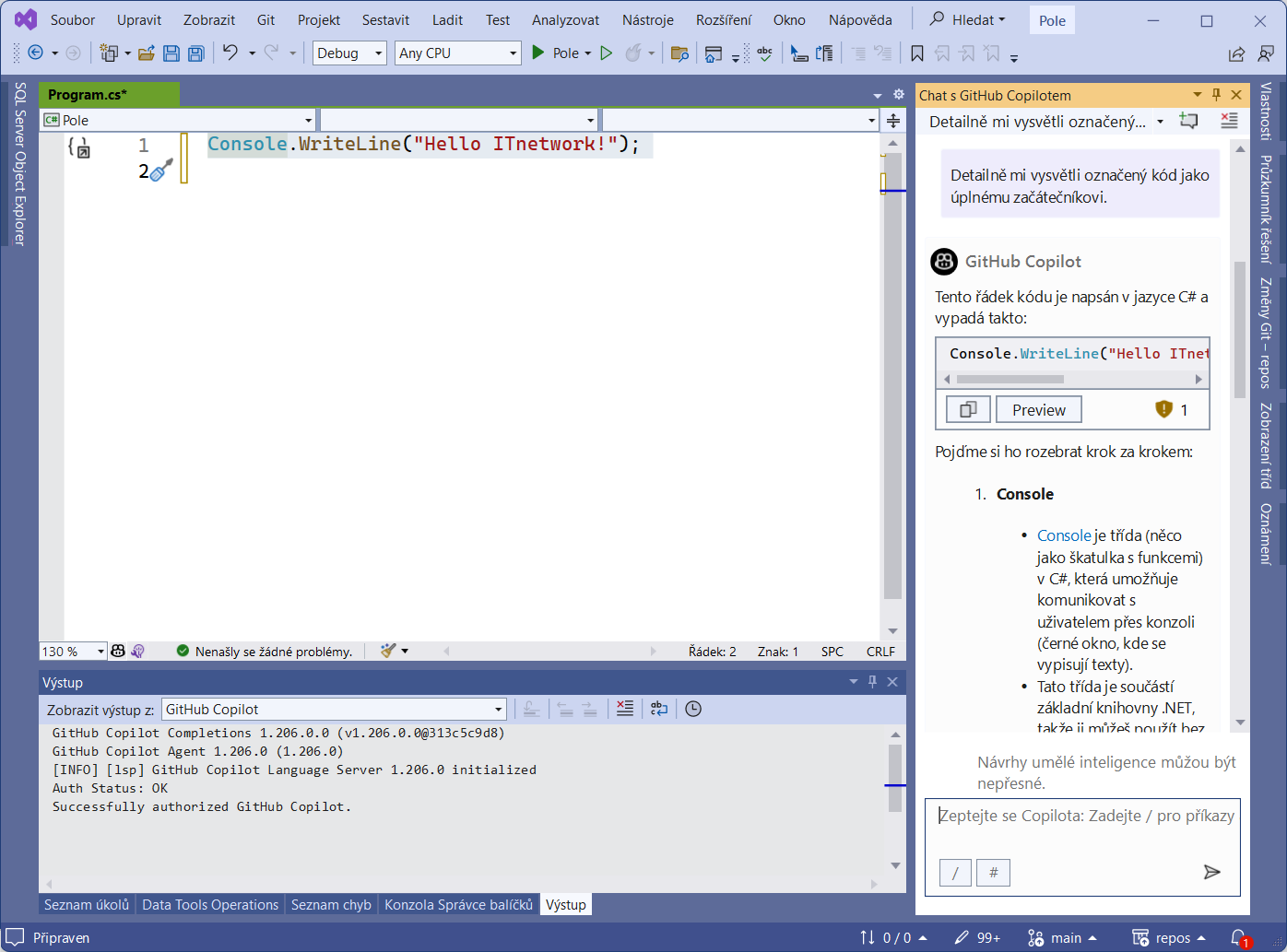Viewport: 1287px width, 952px height.
Task: Click the code cleanup broom icon
Action: [388, 651]
